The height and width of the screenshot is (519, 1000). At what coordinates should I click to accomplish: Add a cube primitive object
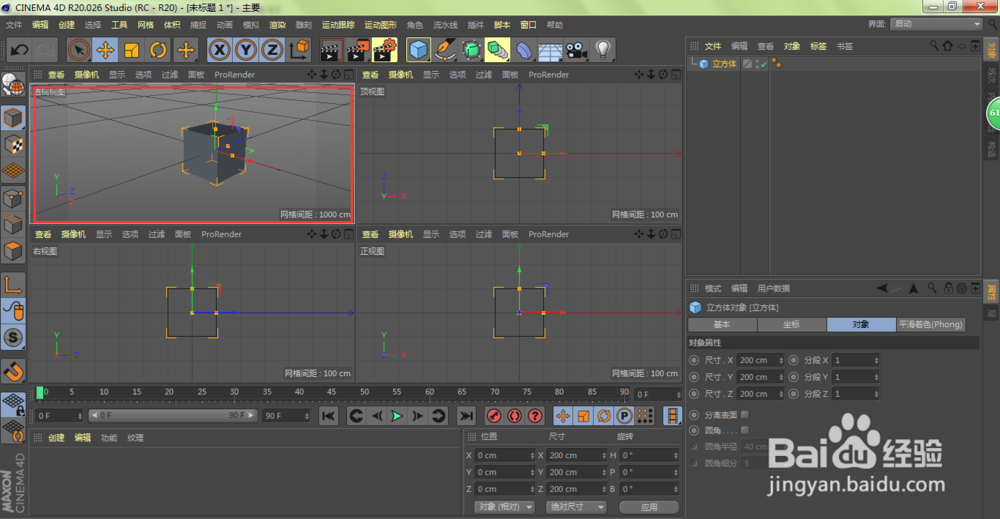click(x=418, y=50)
